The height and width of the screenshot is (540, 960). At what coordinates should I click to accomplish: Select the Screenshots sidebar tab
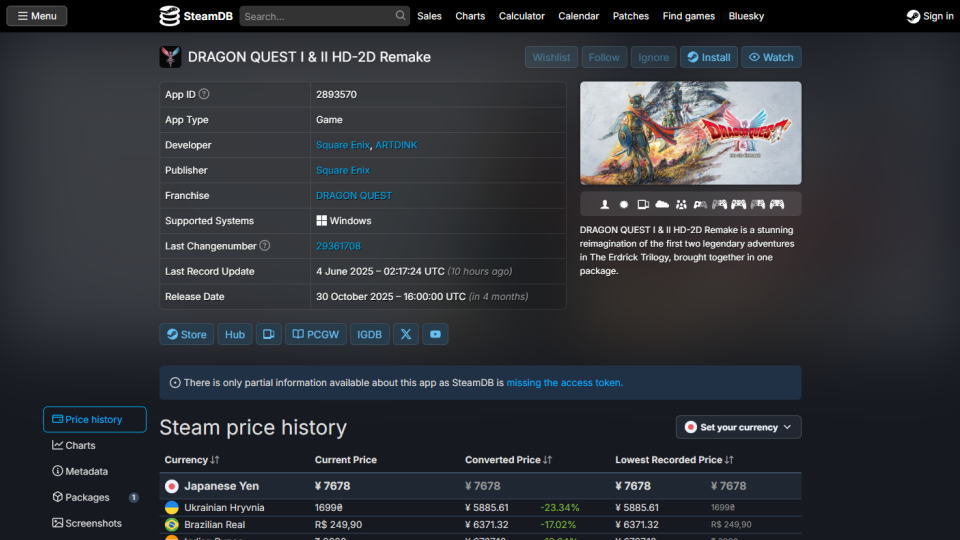(x=87, y=523)
